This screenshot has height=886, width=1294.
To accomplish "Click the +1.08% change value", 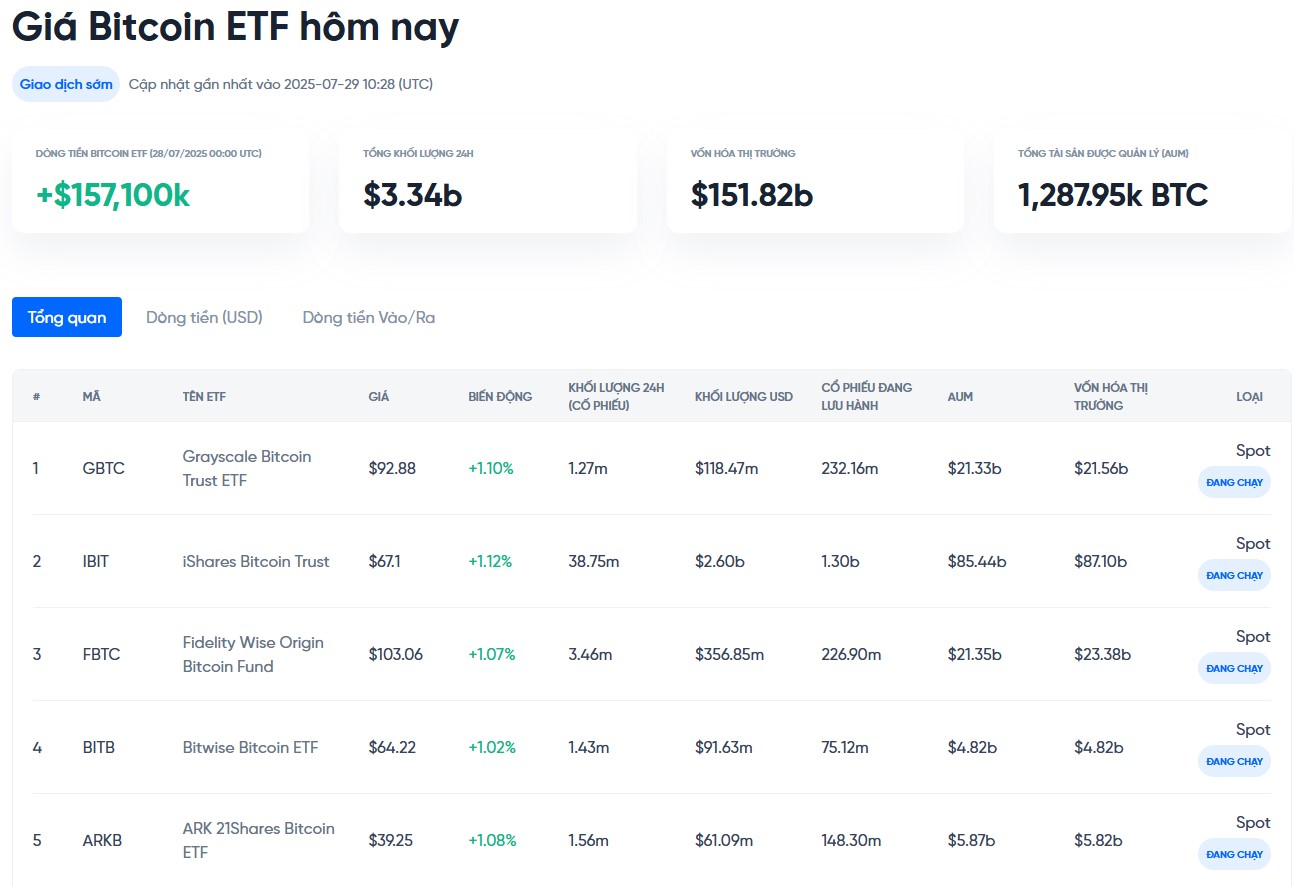I will [492, 840].
